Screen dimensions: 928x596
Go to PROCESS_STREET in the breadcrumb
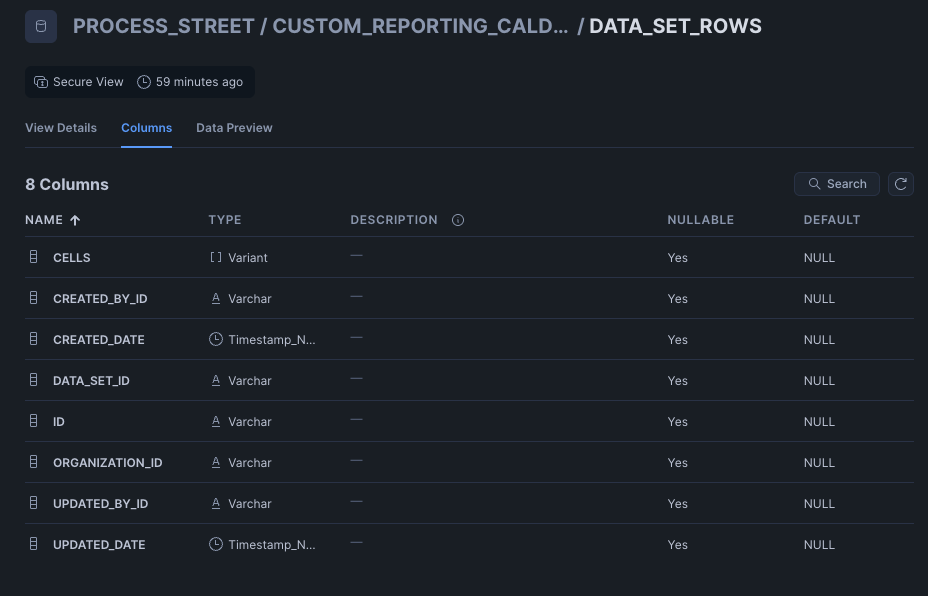[x=163, y=26]
